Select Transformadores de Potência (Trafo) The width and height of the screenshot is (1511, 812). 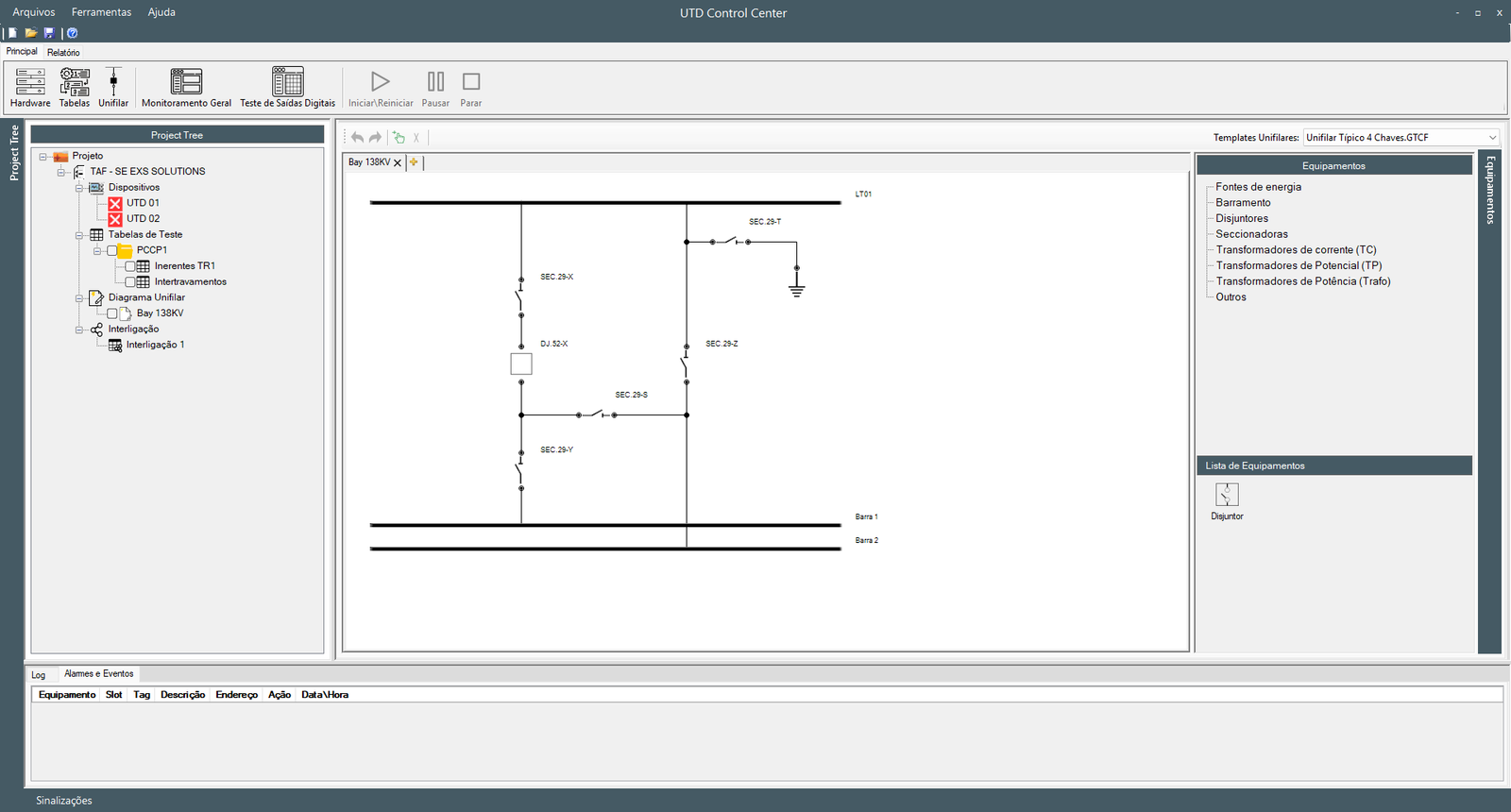tap(1303, 281)
